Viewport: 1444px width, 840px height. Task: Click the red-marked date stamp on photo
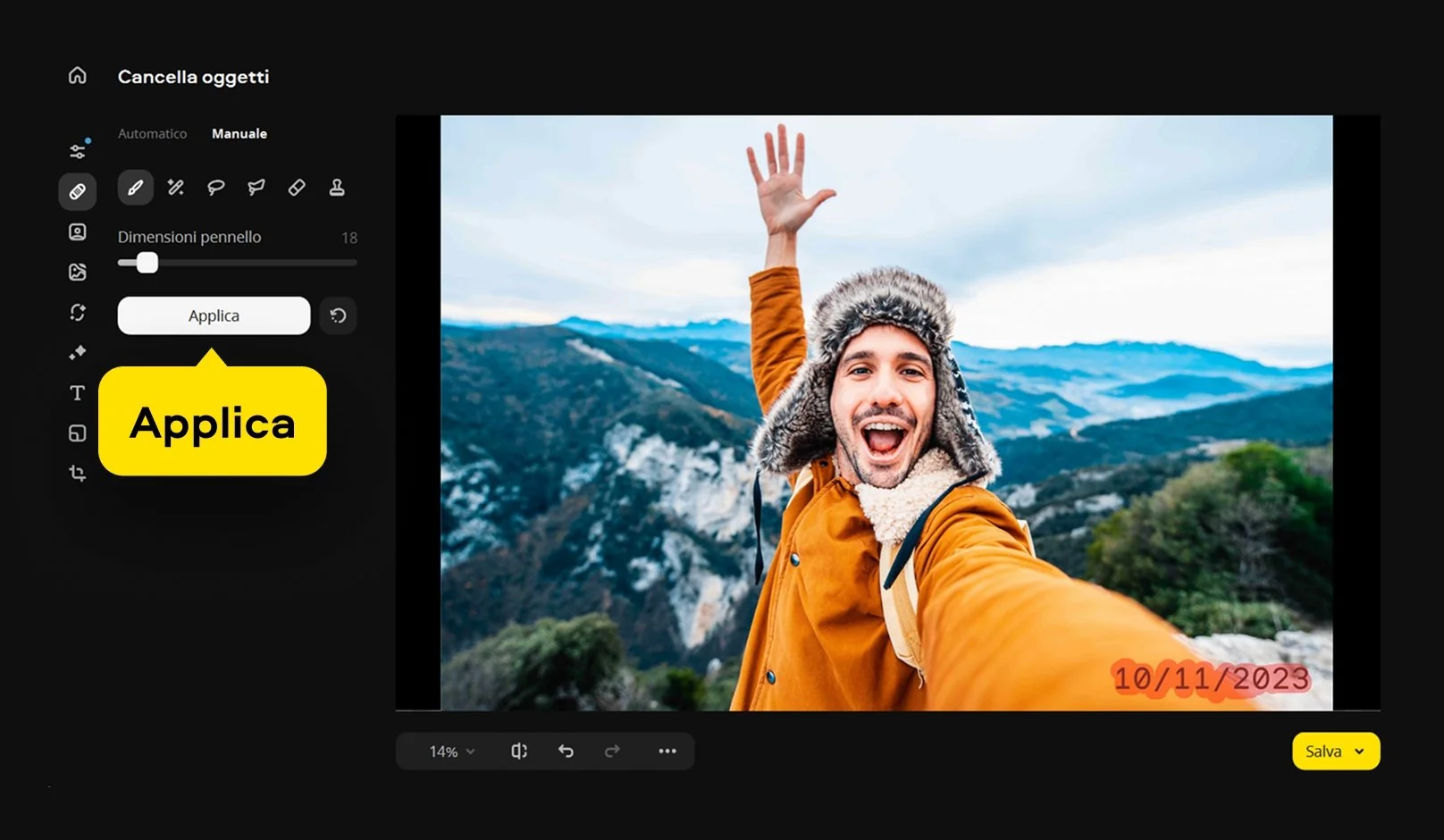[1212, 678]
